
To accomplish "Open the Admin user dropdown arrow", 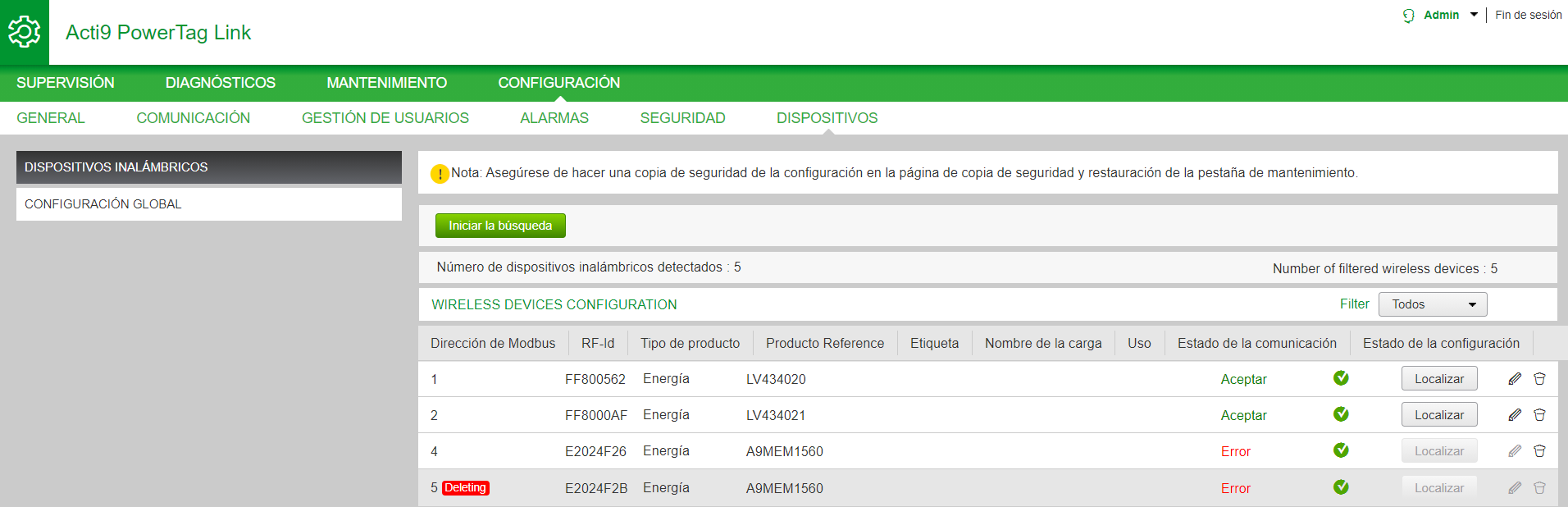I will [1474, 15].
